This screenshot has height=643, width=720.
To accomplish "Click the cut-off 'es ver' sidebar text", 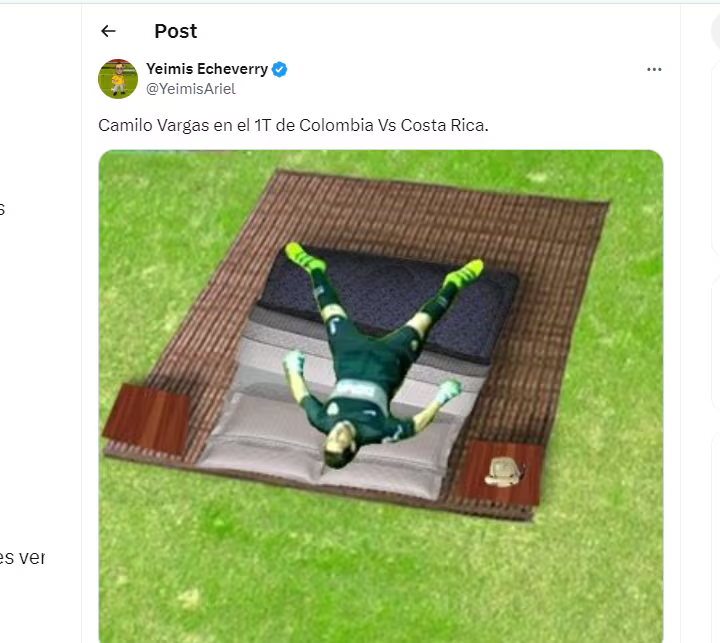I will coord(22,558).
